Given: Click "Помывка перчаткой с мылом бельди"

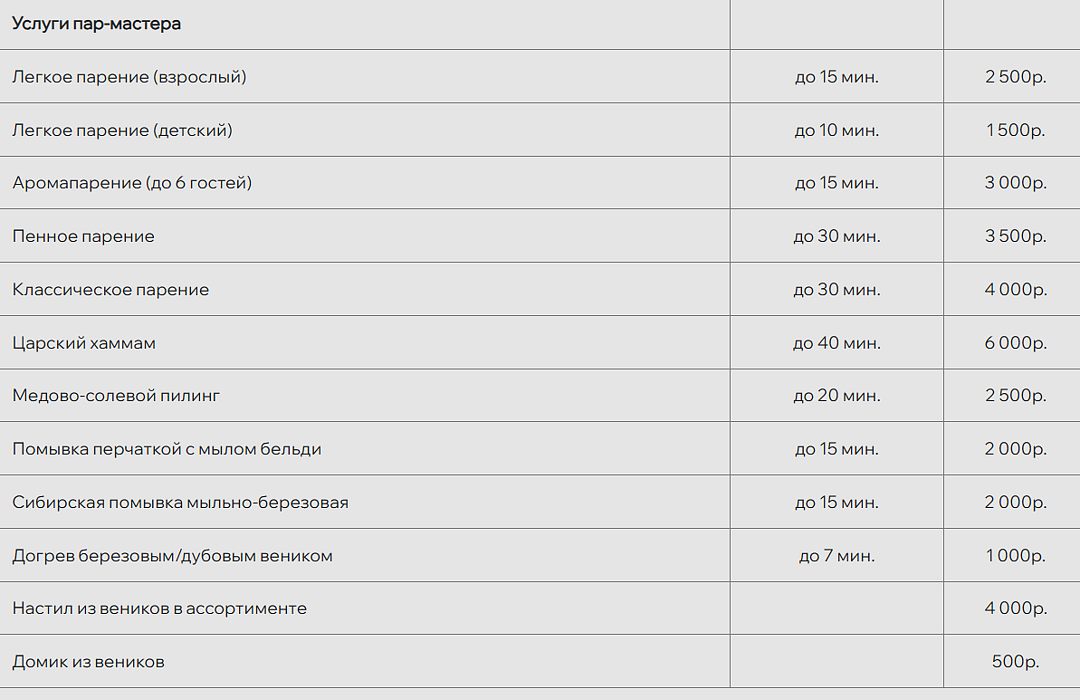Looking at the screenshot, I should (x=167, y=449).
